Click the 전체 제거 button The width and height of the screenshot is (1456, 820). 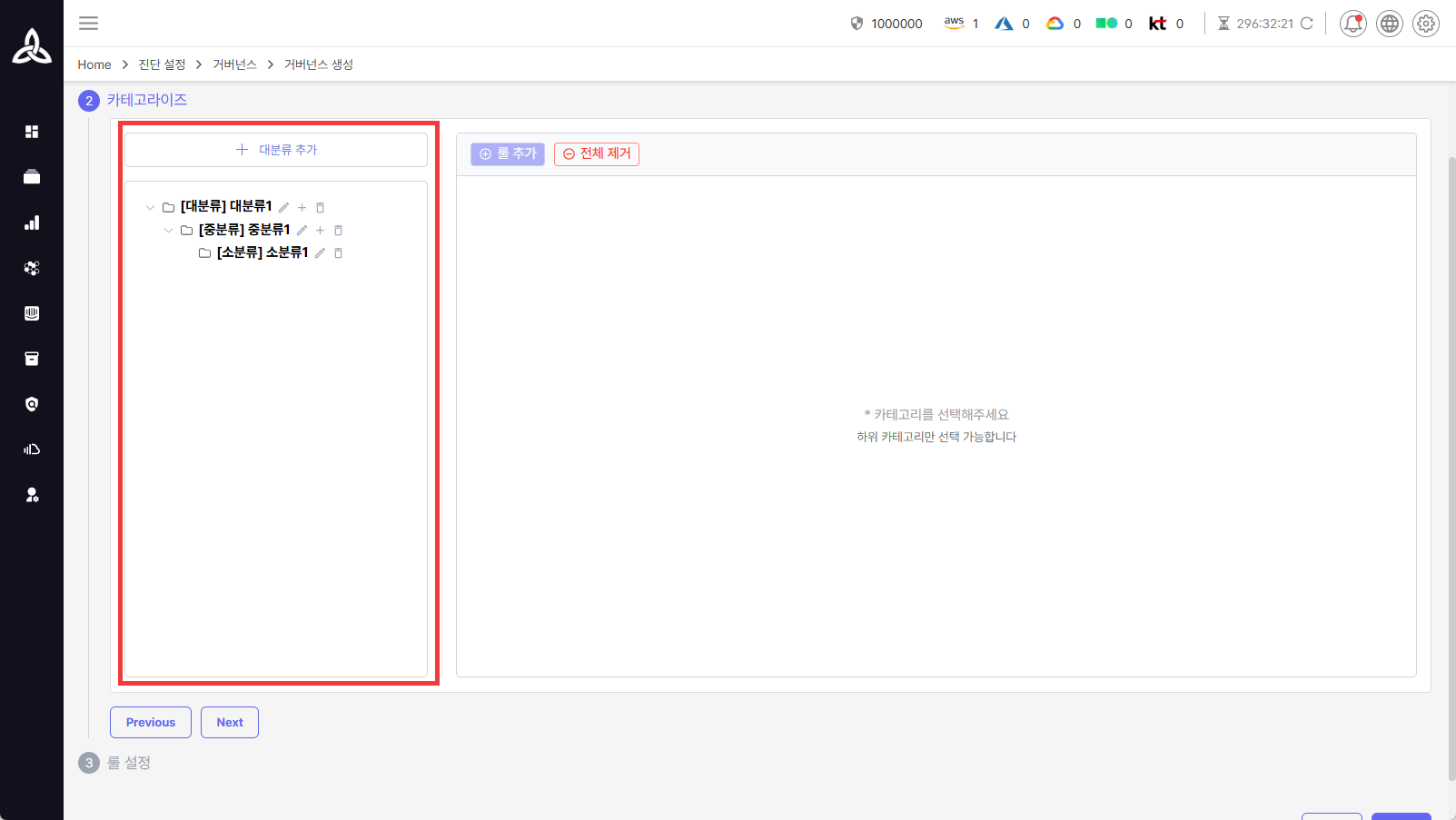597,153
